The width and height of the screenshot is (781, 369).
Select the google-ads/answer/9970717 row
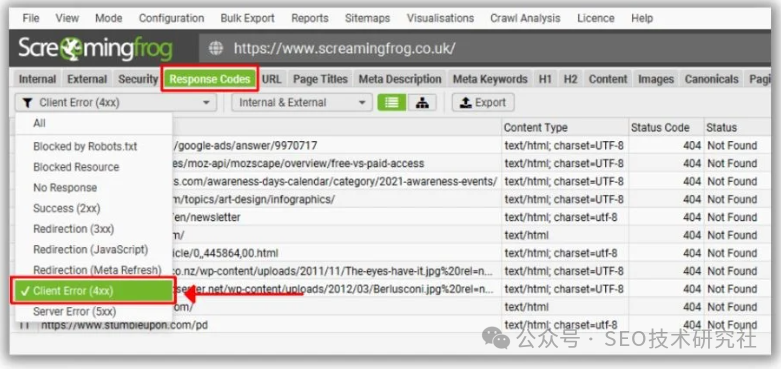click(390, 146)
